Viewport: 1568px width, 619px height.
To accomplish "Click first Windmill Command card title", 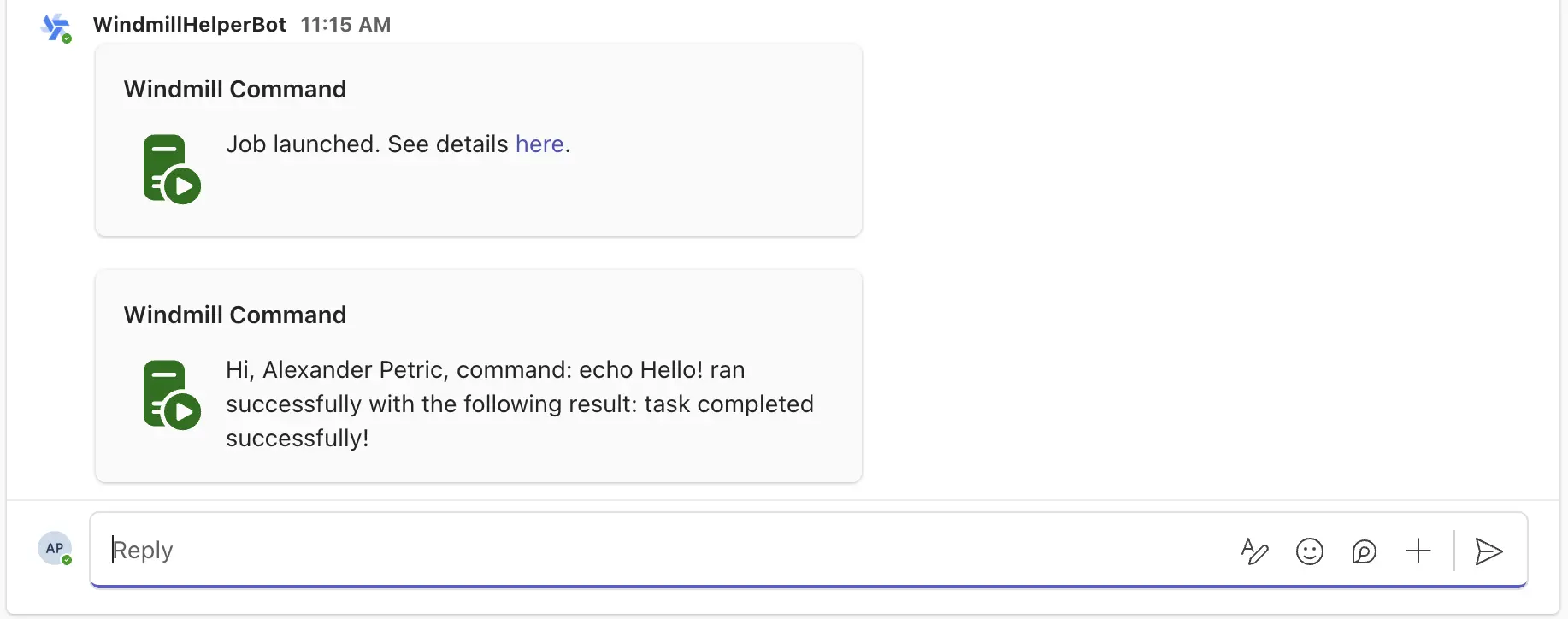I will [x=235, y=89].
